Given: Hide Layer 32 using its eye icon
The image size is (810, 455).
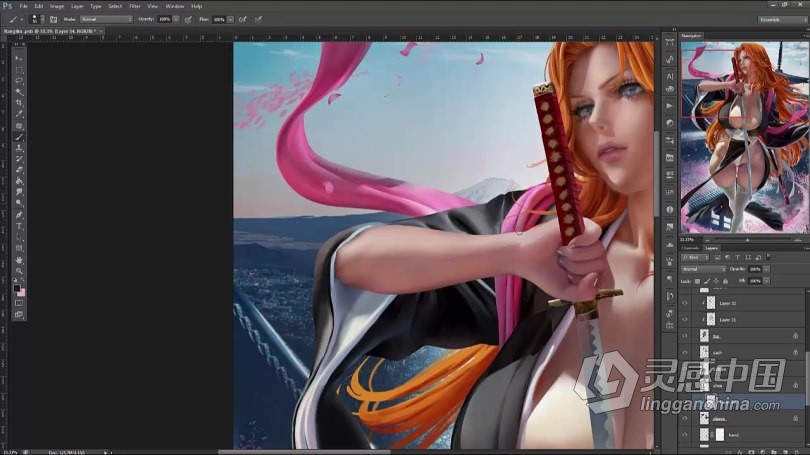Looking at the screenshot, I should (x=685, y=303).
